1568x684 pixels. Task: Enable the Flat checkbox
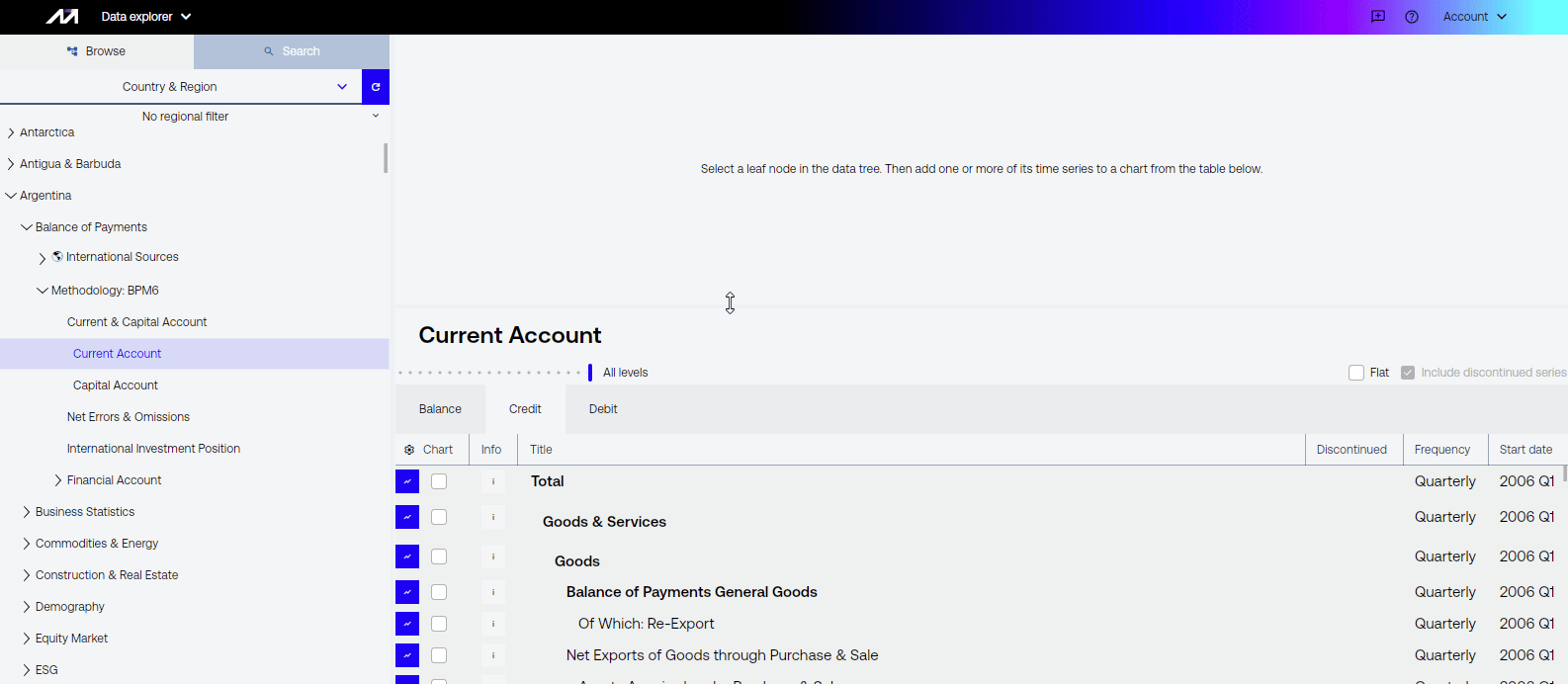click(1356, 373)
